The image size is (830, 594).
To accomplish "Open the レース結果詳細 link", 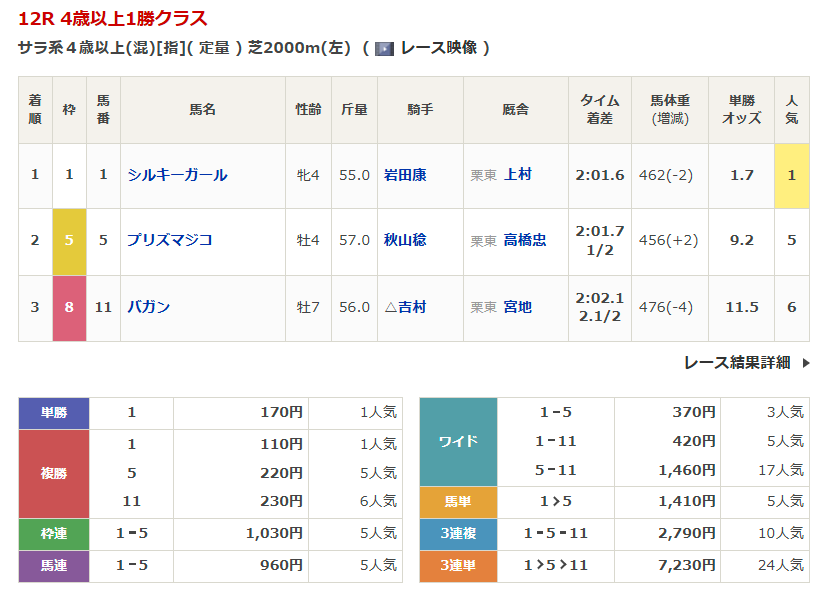I will click(736, 363).
